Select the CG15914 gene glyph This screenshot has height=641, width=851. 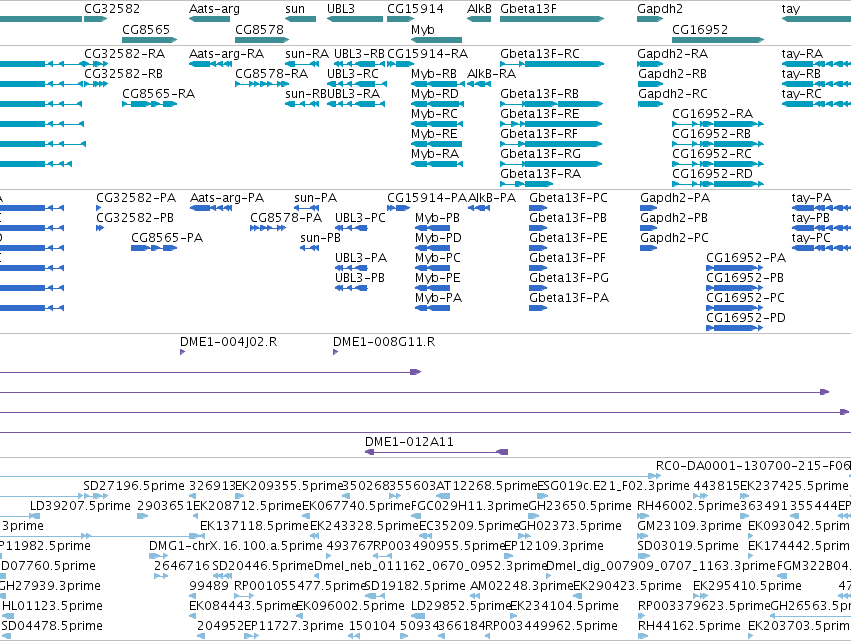[x=401, y=19]
